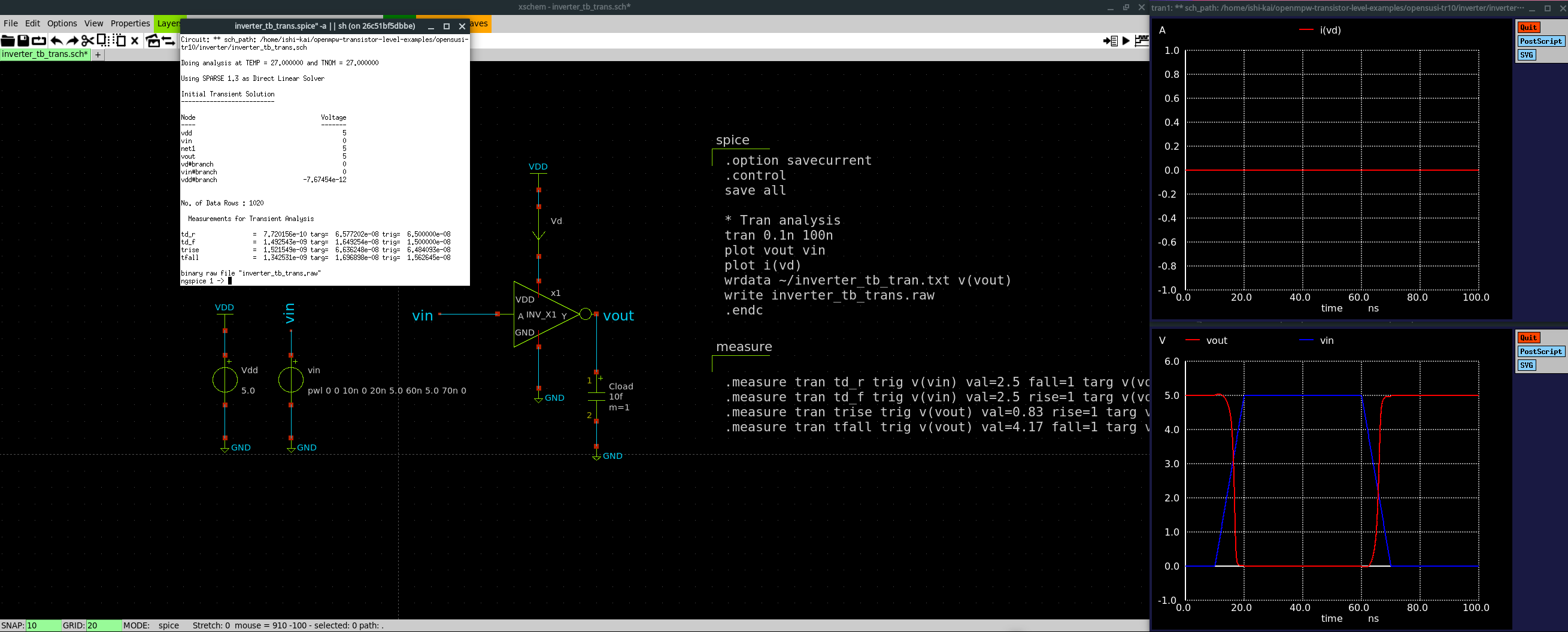The width and height of the screenshot is (1568, 632).
Task: Click the Save floppy disk icon
Action: 23,41
